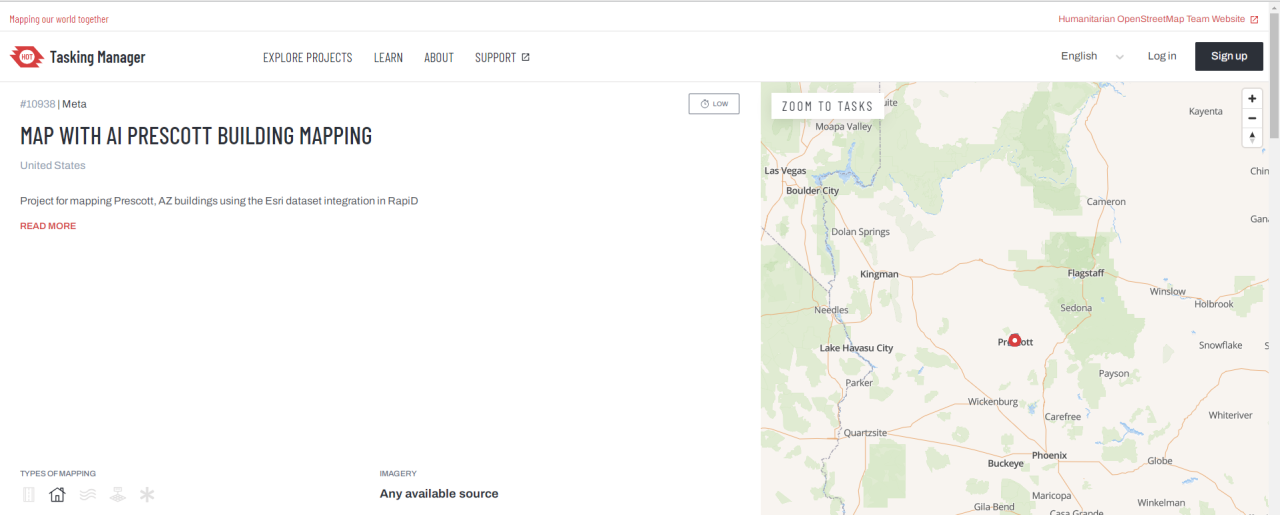This screenshot has width=1280, height=515.
Task: Click the Types of Mapping heading
Action: click(58, 474)
